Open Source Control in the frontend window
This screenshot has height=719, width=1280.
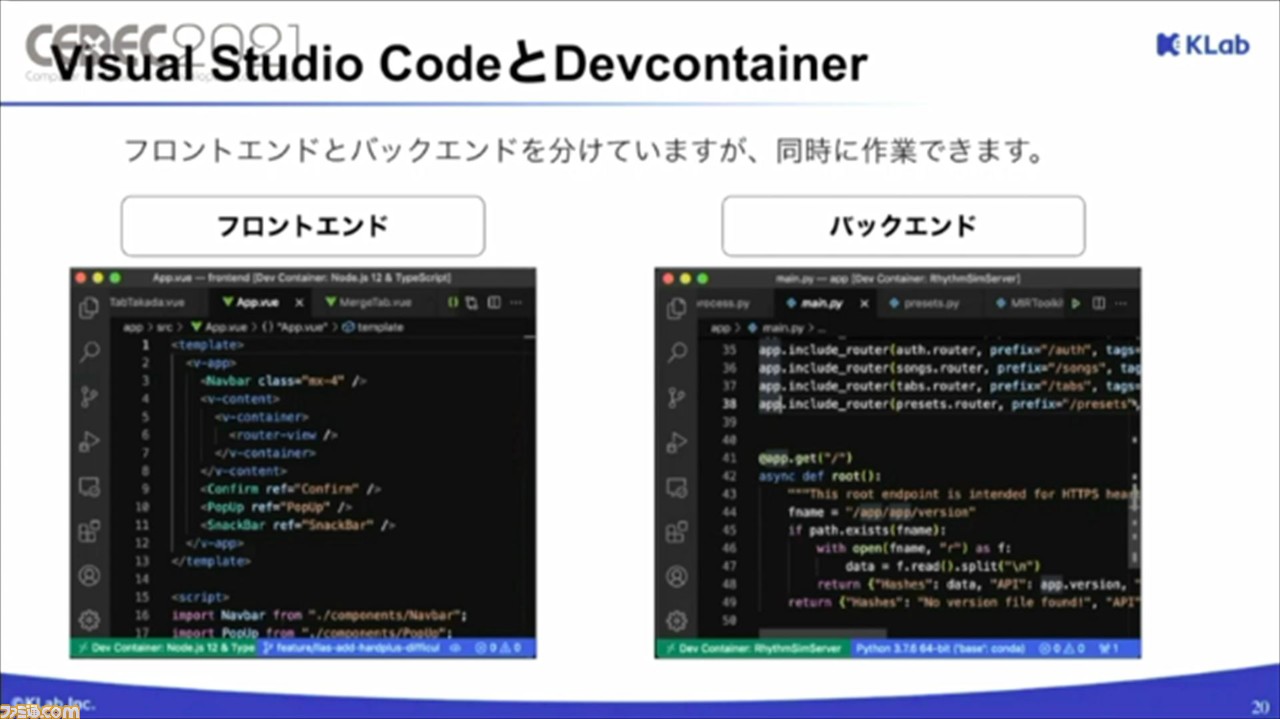click(90, 396)
